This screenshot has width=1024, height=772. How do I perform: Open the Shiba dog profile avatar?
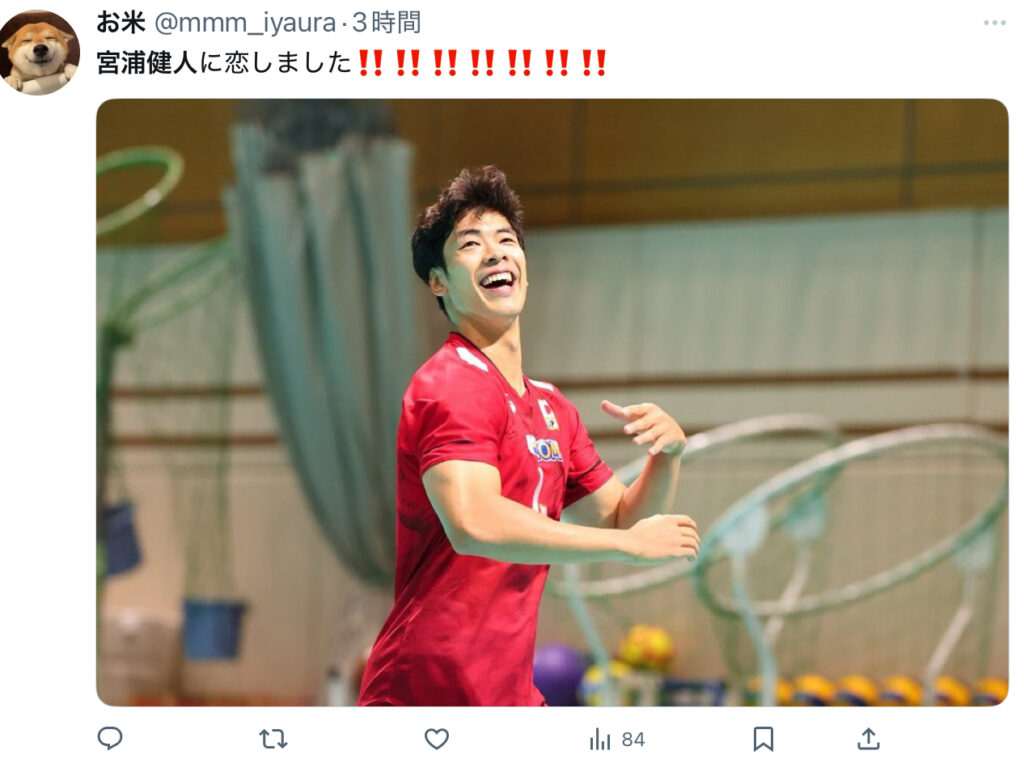(39, 52)
